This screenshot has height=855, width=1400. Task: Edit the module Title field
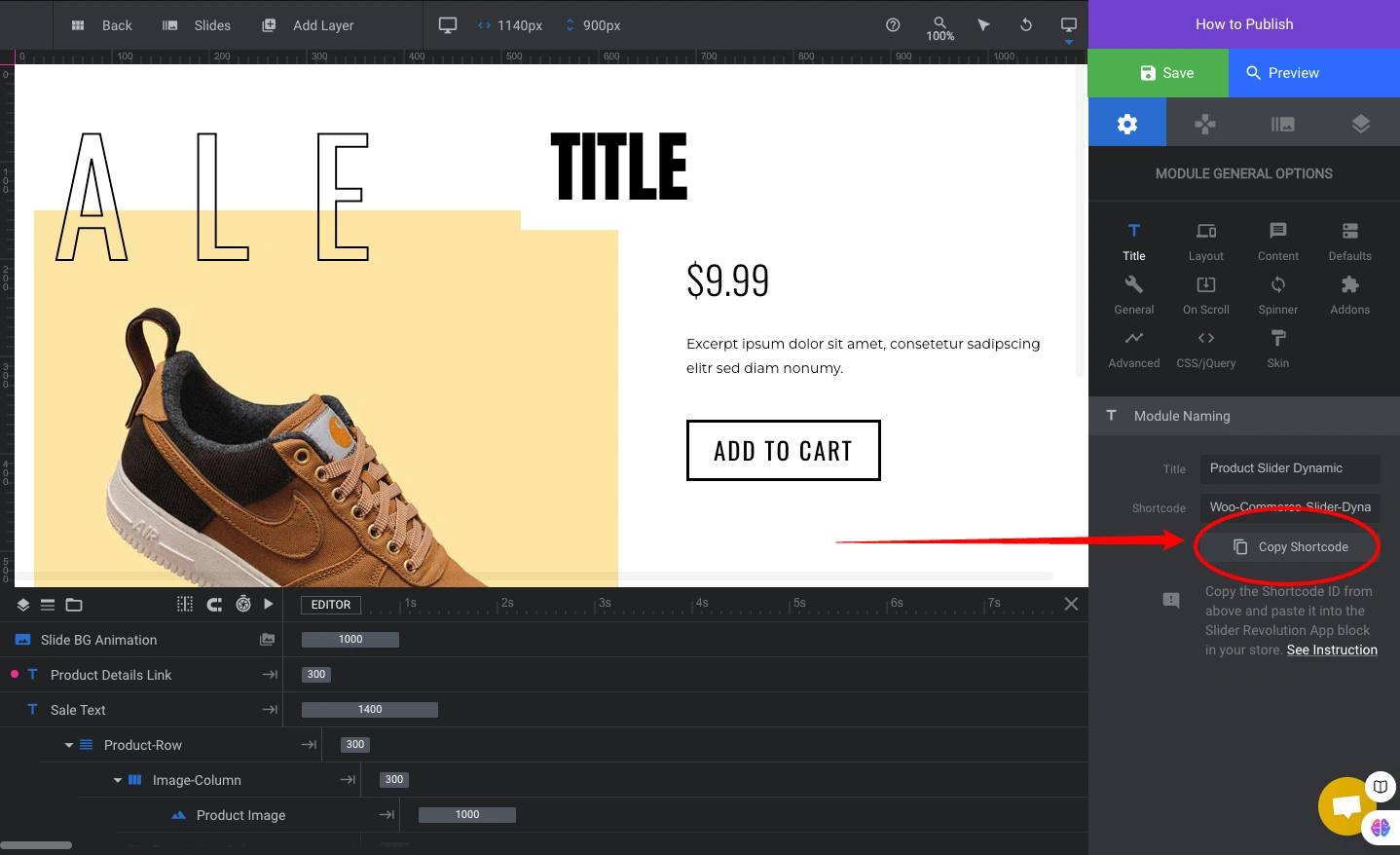1290,468
